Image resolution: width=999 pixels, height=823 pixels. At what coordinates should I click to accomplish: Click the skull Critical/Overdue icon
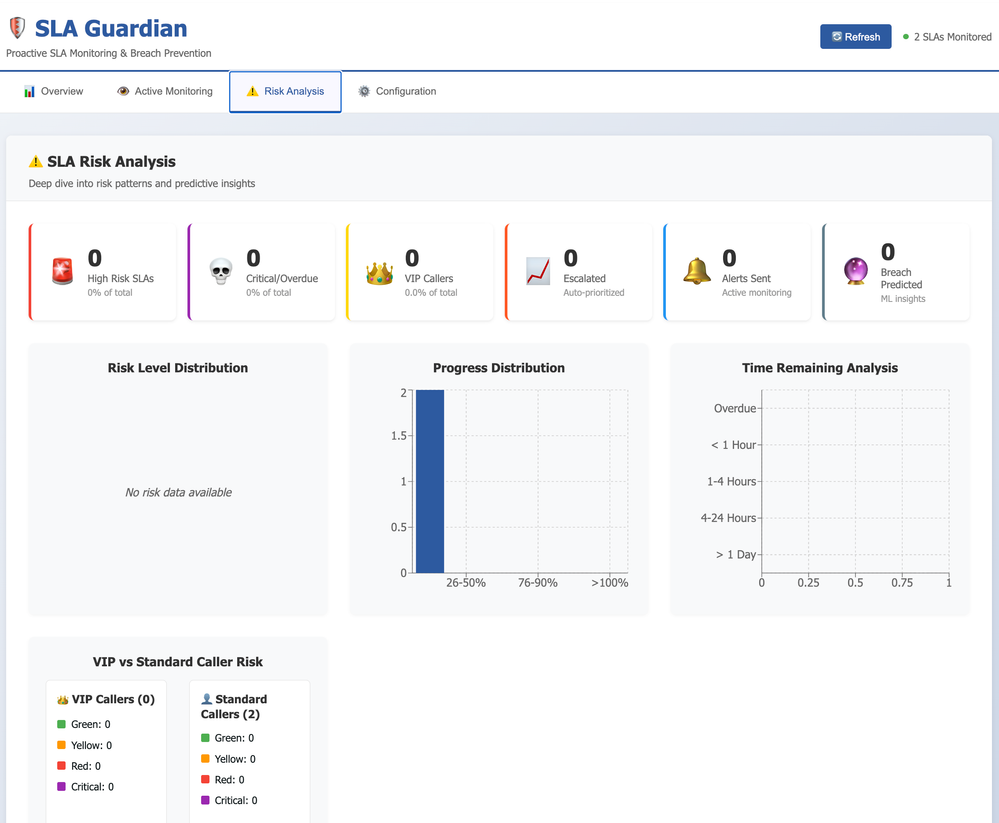221,272
